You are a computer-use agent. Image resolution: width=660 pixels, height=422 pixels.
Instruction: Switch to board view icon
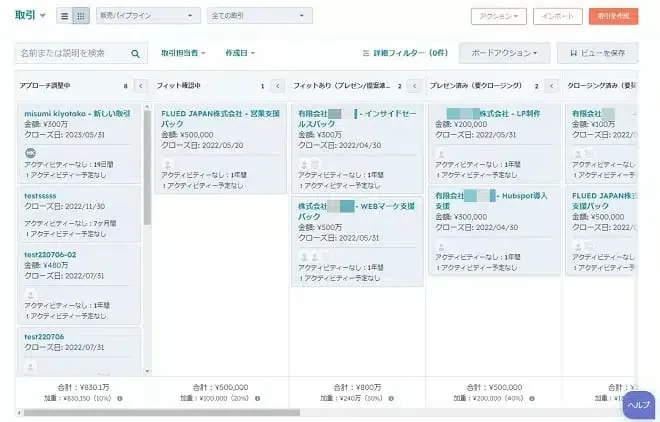81,17
